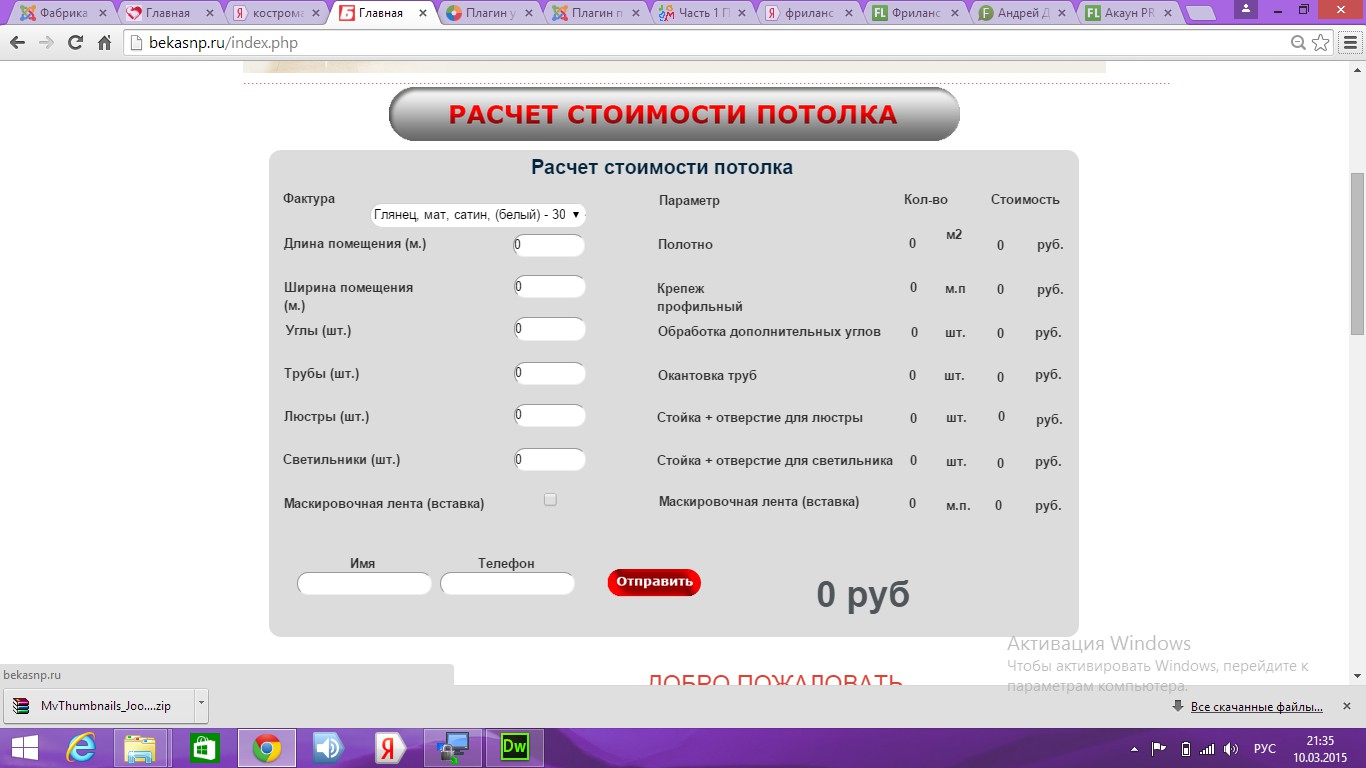
Task: Open a new browser tab
Action: tap(1200, 13)
